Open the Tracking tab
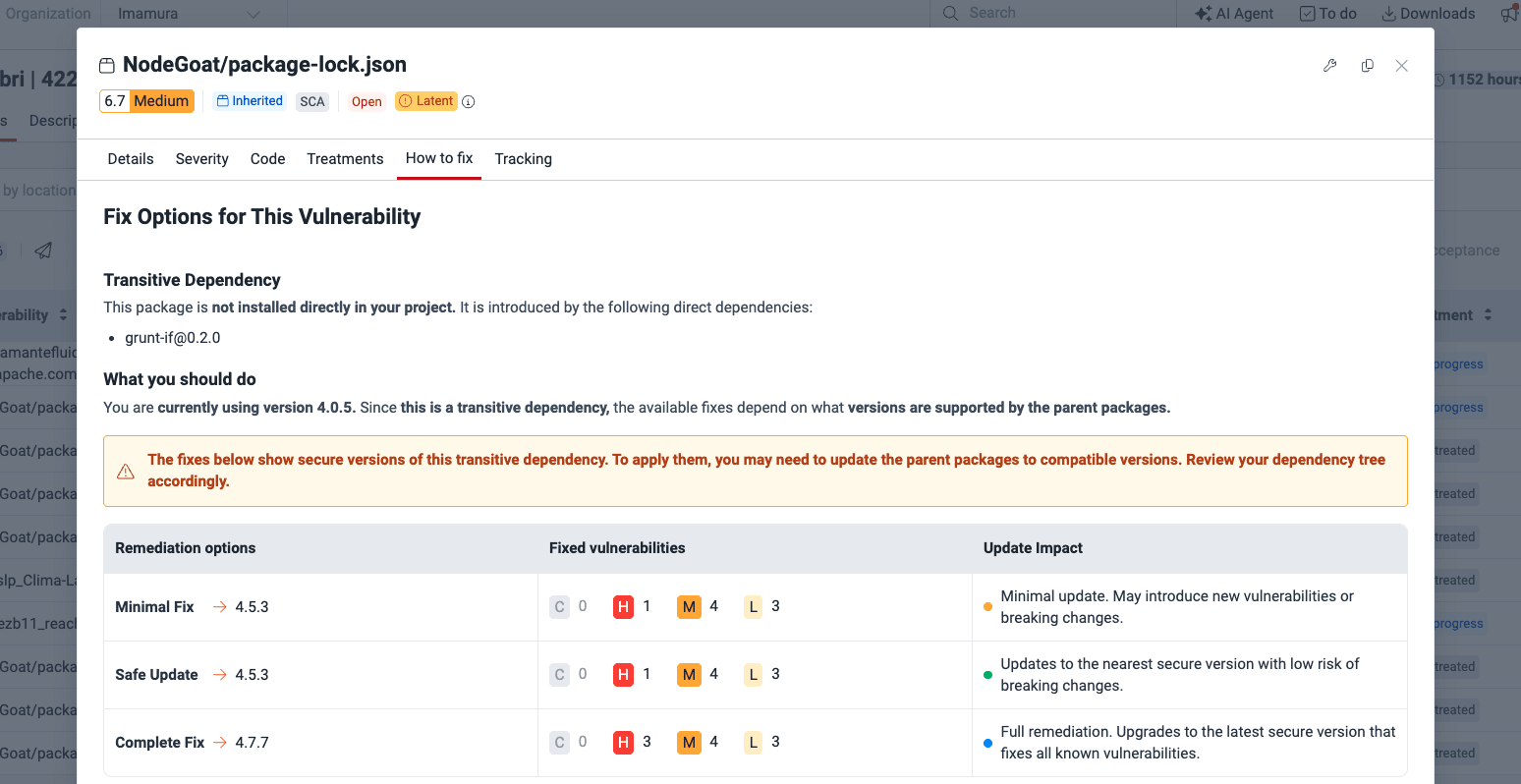Screen dimensions: 1521x784 (524, 159)
